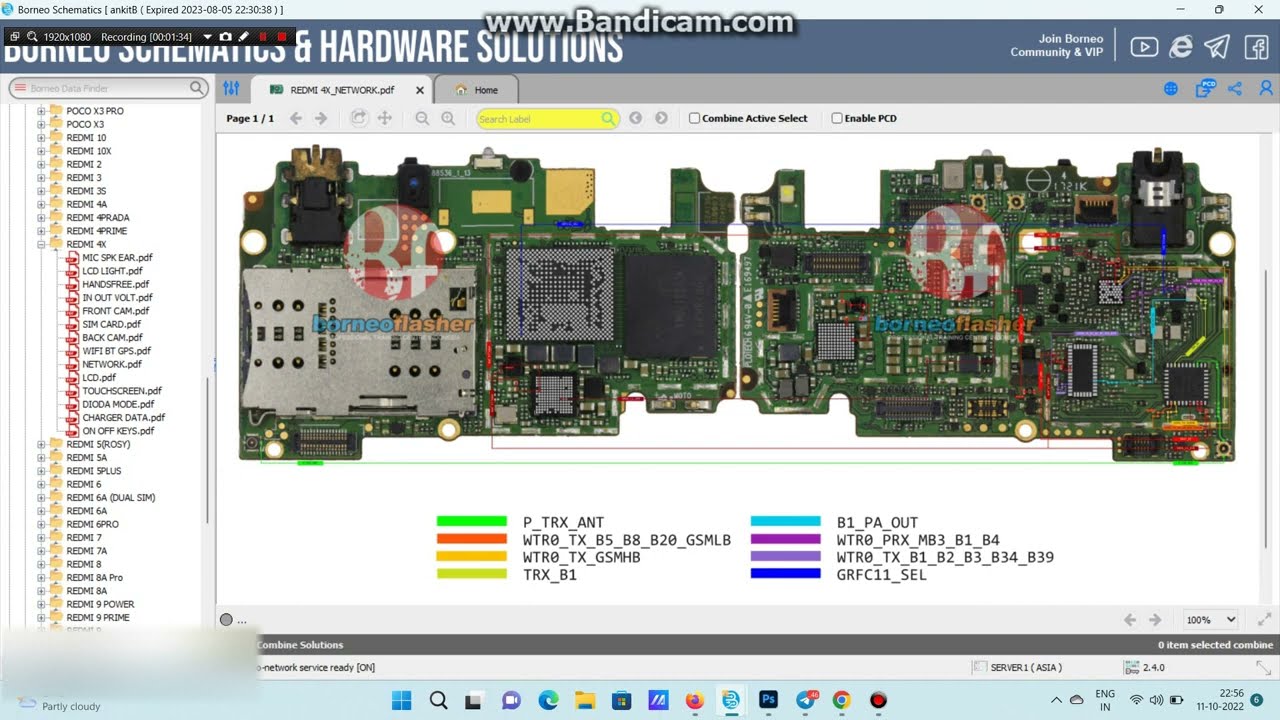The width and height of the screenshot is (1280, 720).
Task: Open the PCD viewer icon
Action: click(x=1205, y=88)
